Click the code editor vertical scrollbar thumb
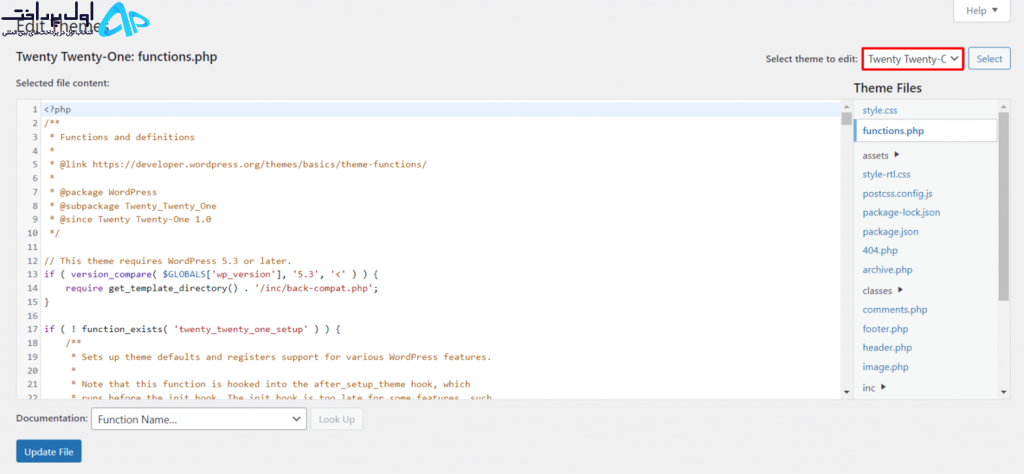Image resolution: width=1024 pixels, height=474 pixels. [846, 118]
